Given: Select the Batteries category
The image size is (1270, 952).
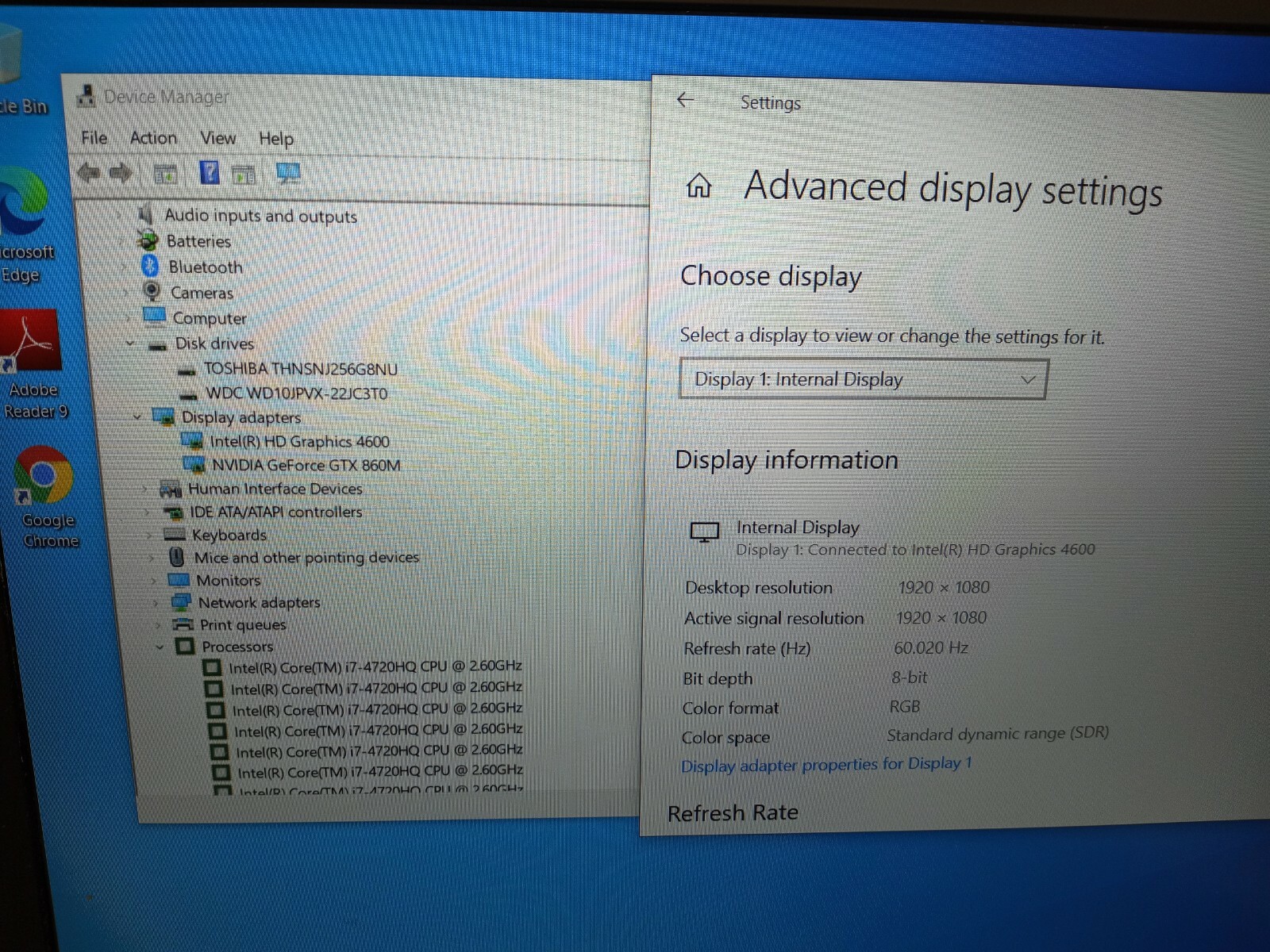Looking at the screenshot, I should pos(198,241).
